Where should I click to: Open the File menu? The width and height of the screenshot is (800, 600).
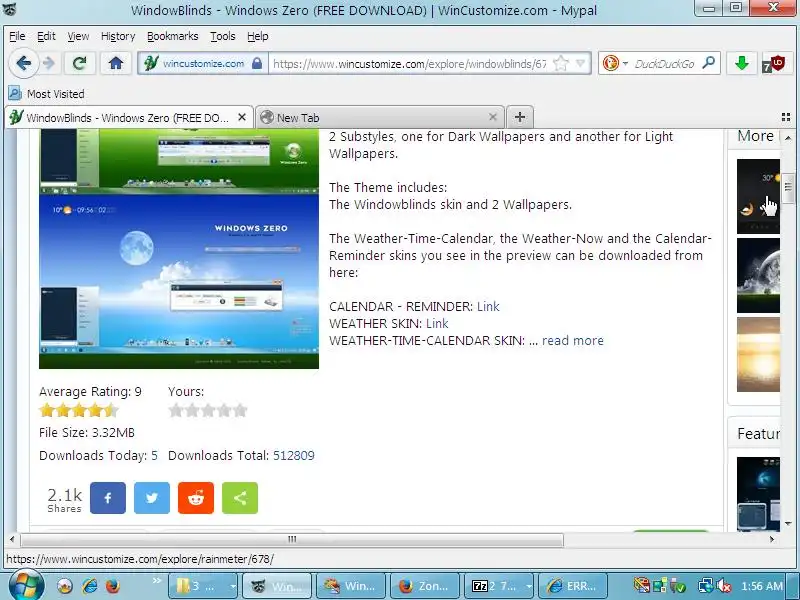[17, 36]
